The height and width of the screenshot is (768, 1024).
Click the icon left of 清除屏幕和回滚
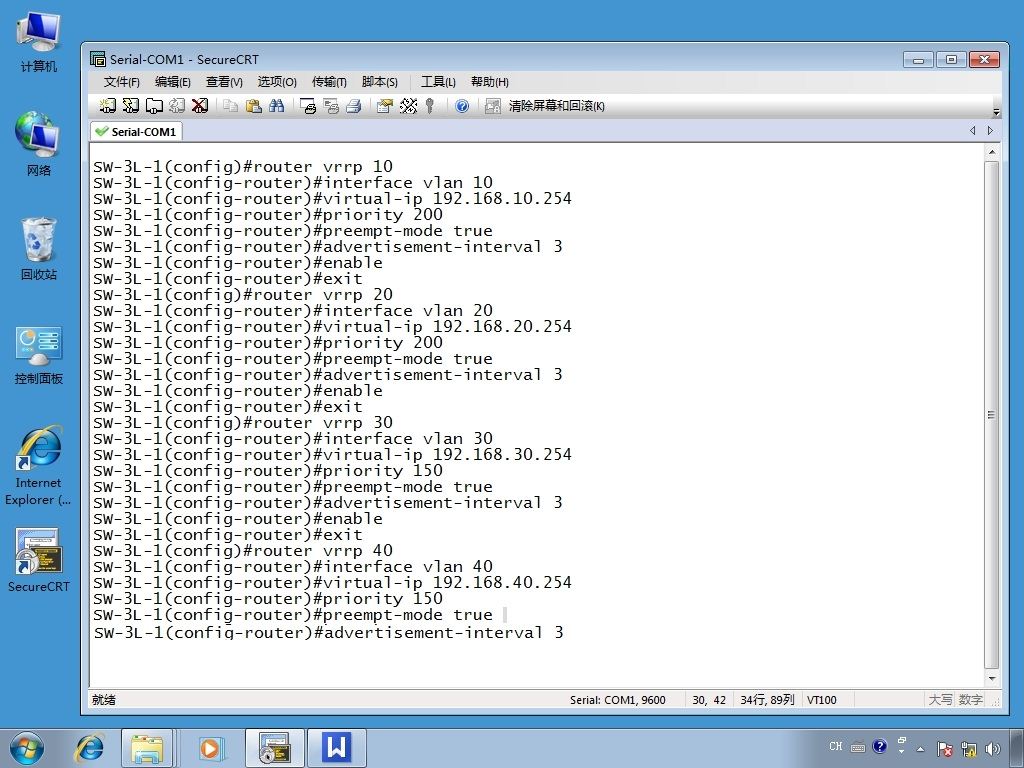pos(492,106)
